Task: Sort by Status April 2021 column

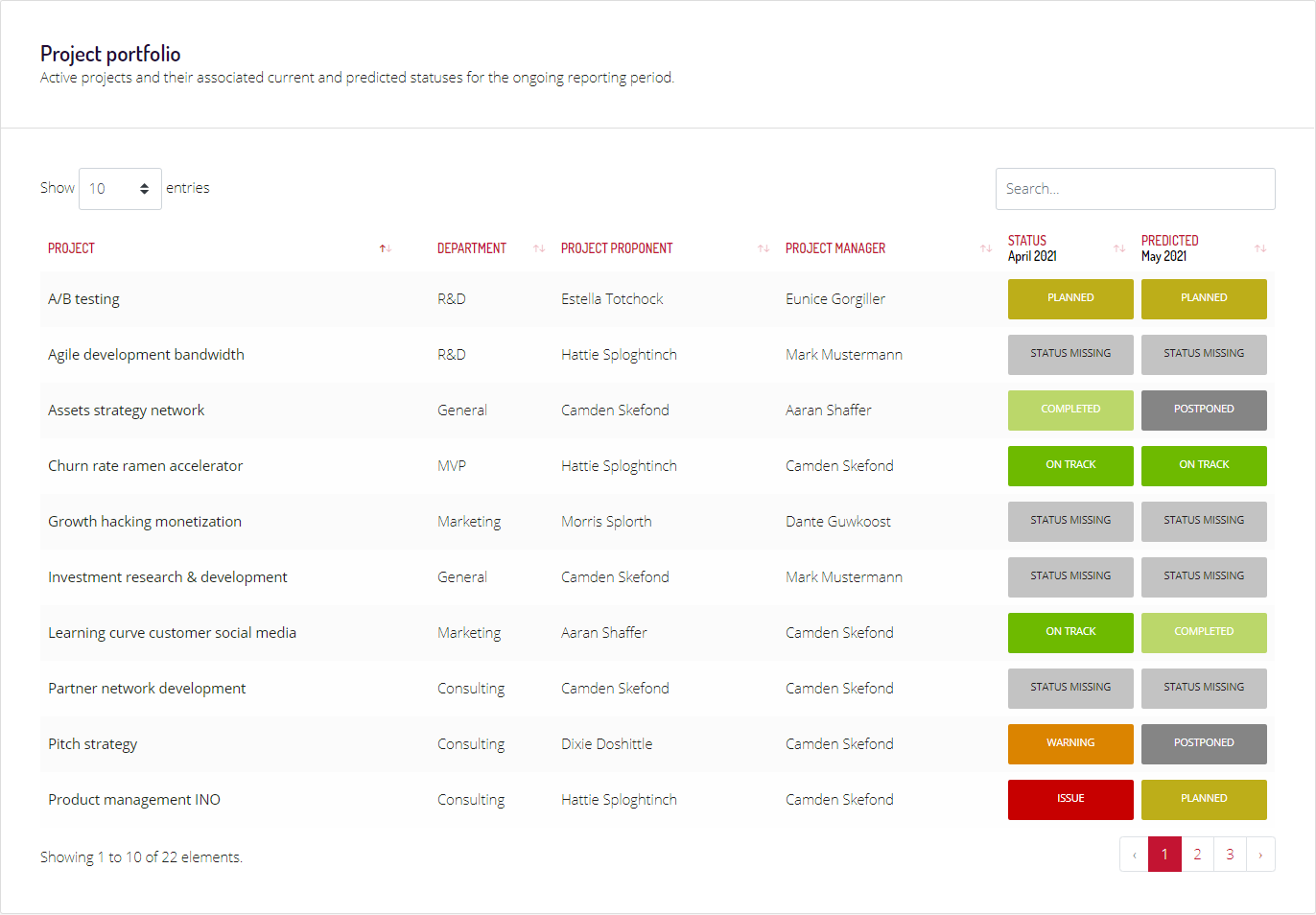Action: pos(1118,247)
